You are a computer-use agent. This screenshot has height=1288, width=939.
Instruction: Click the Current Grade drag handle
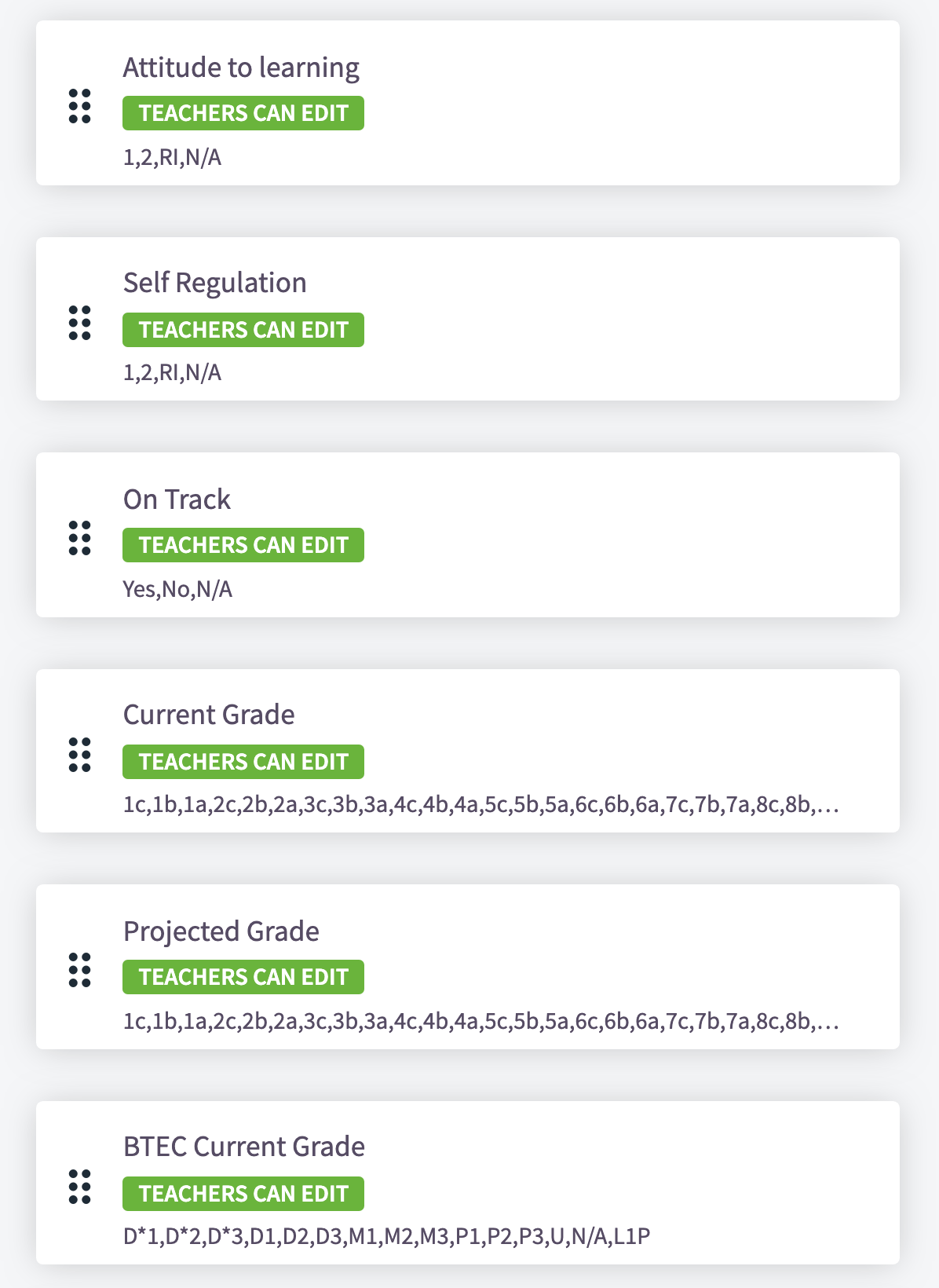[80, 755]
